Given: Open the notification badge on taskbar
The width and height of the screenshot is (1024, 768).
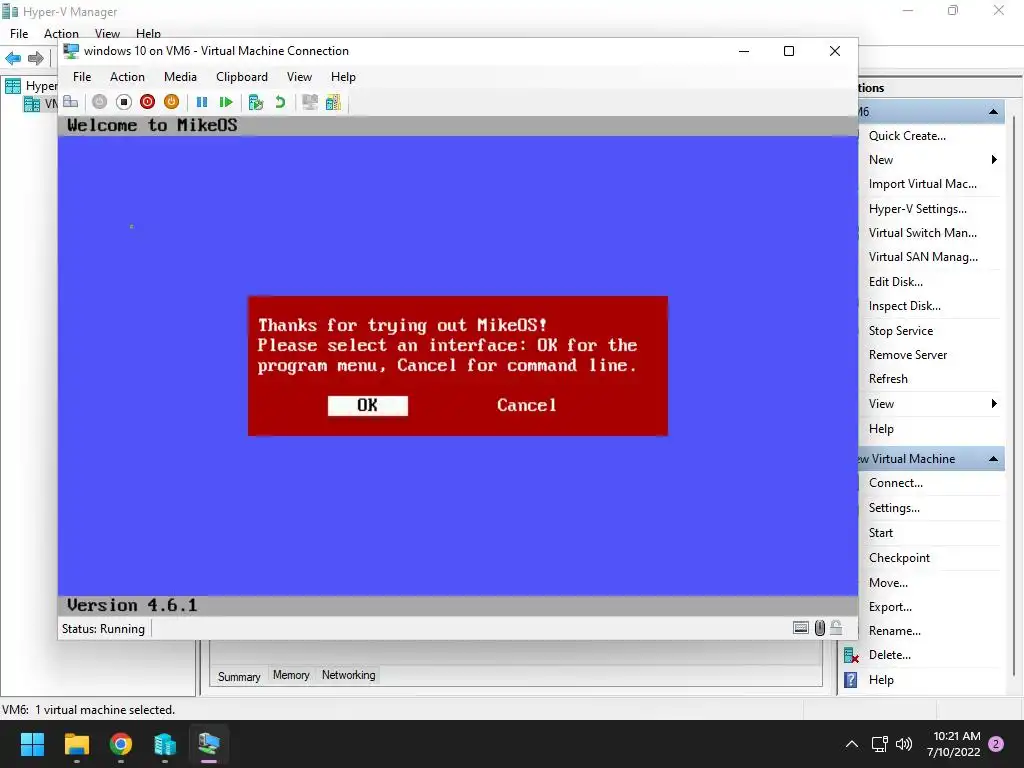Looking at the screenshot, I should click(997, 744).
